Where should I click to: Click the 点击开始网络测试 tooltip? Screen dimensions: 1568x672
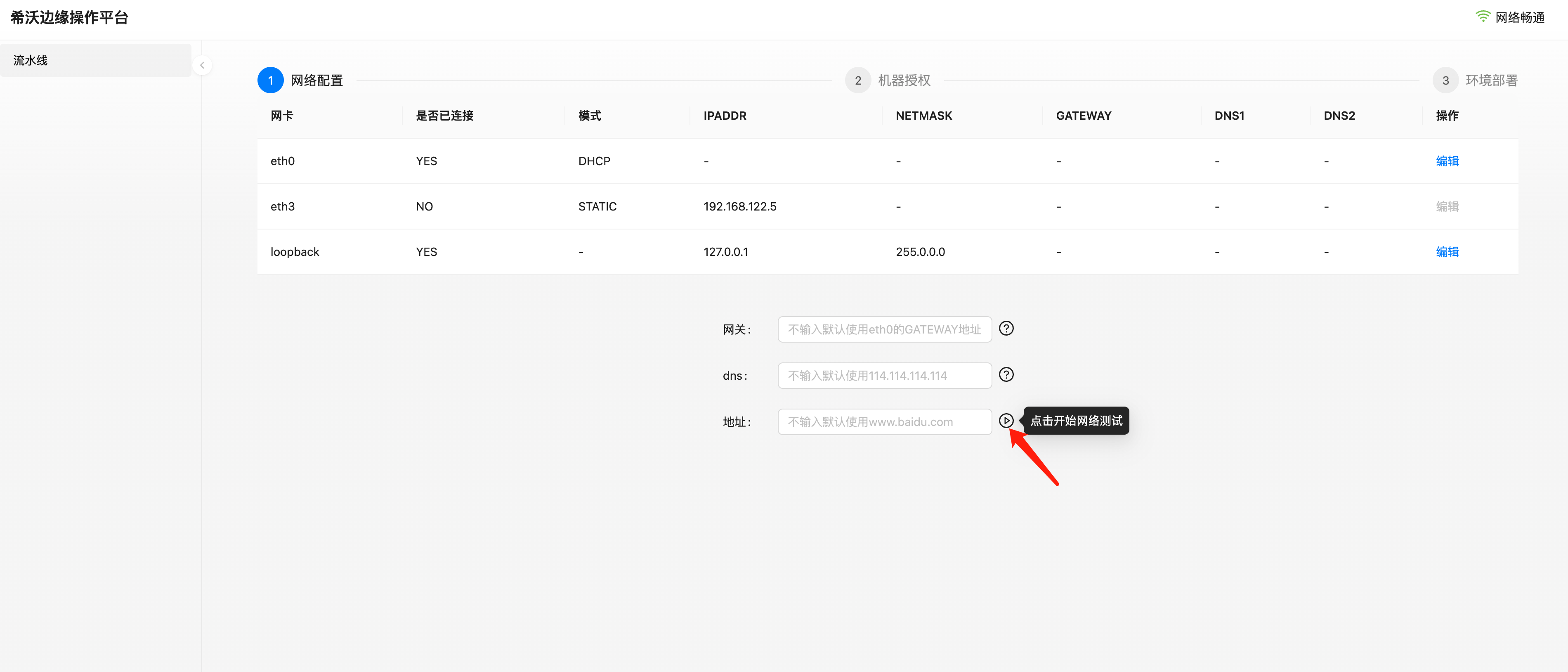click(x=1076, y=421)
